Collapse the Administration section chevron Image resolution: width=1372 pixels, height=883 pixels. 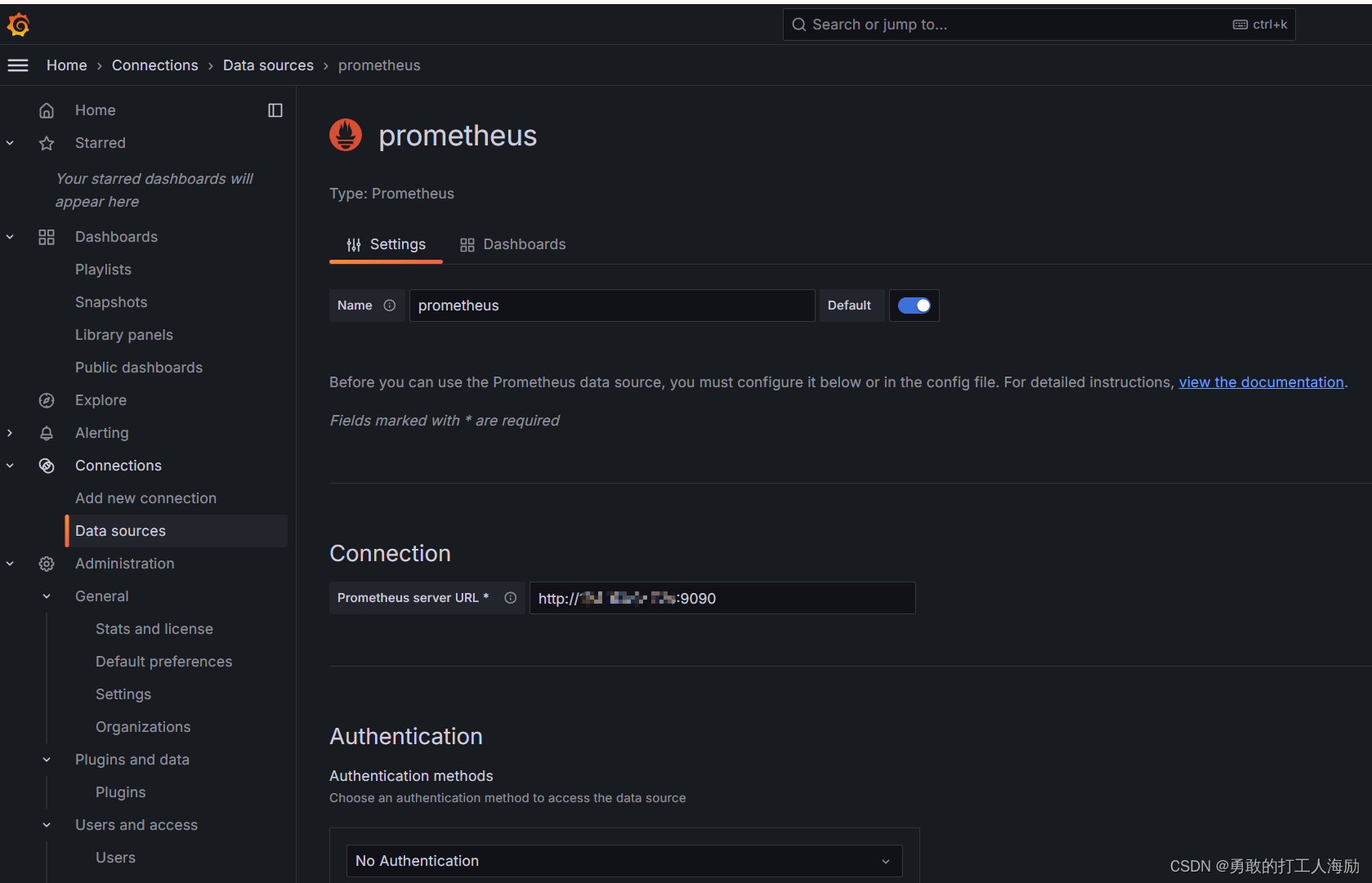coord(10,564)
